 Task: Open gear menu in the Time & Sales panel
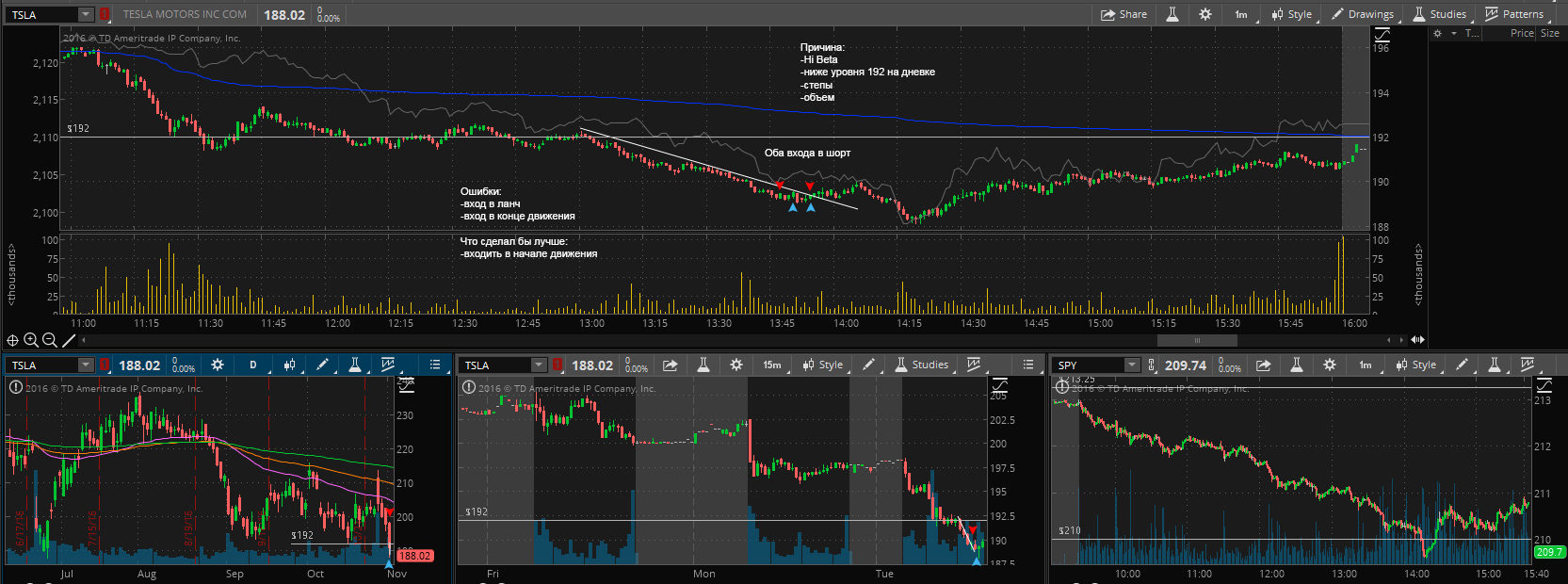point(1438,33)
